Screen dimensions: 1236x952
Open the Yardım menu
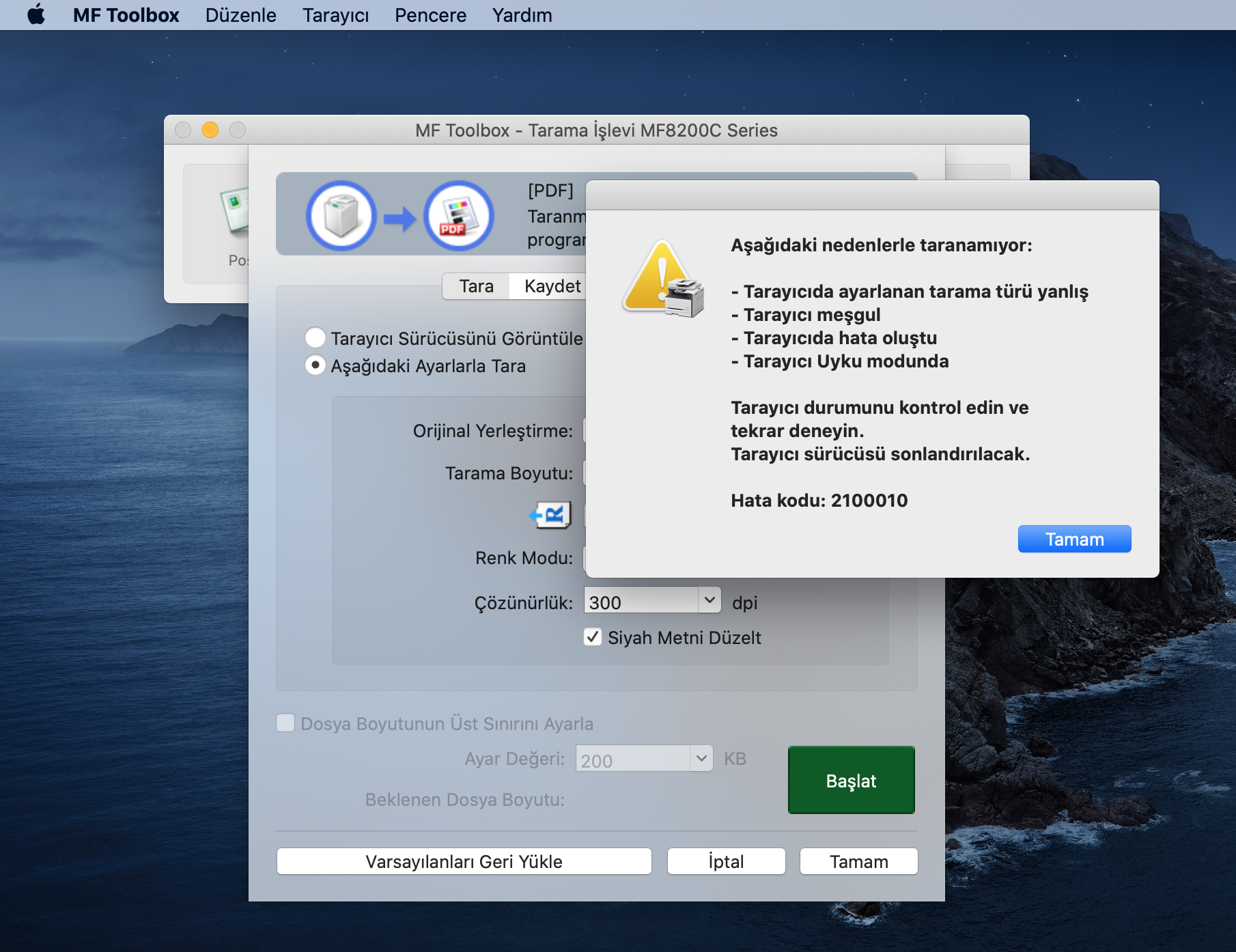522,15
